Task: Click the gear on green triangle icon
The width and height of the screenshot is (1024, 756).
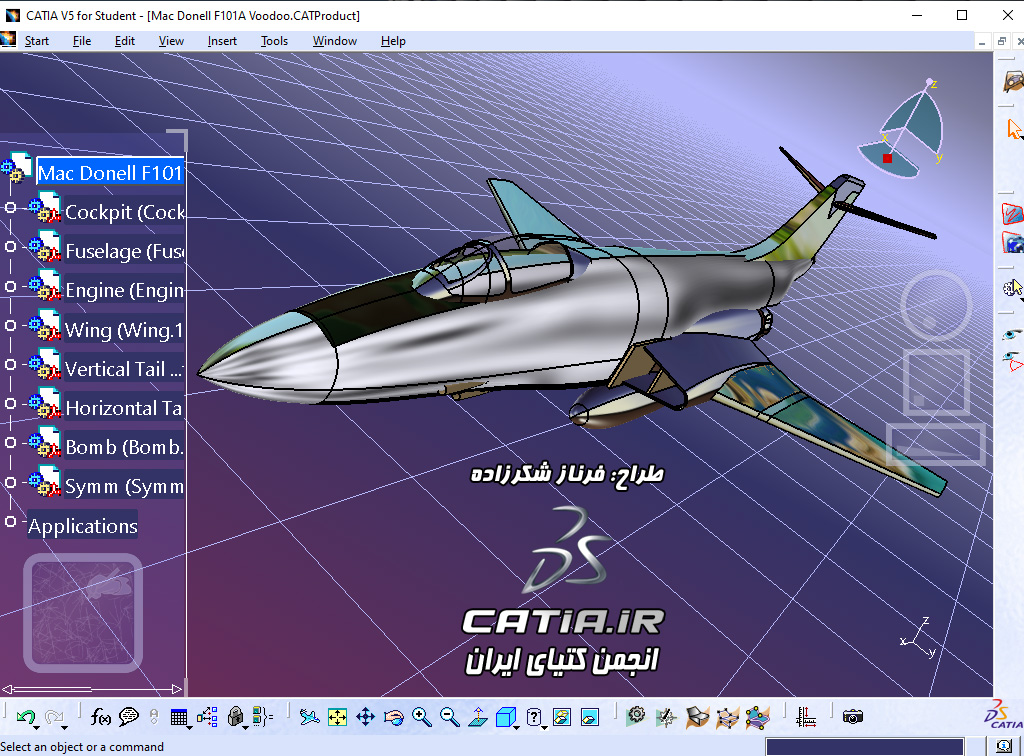Action: [x=635, y=716]
